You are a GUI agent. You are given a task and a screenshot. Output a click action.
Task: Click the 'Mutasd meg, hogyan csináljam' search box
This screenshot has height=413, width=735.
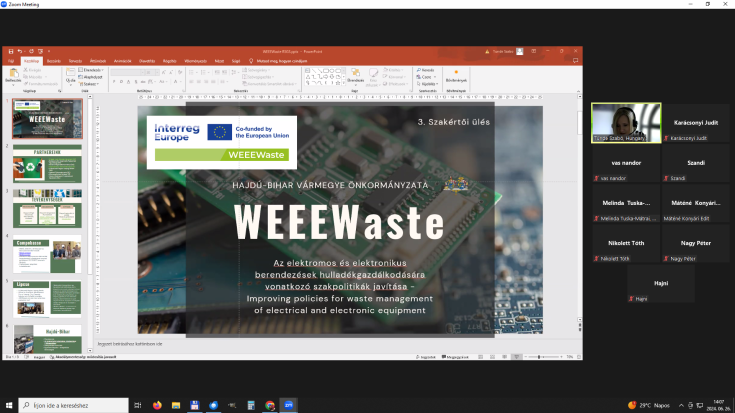pos(282,61)
